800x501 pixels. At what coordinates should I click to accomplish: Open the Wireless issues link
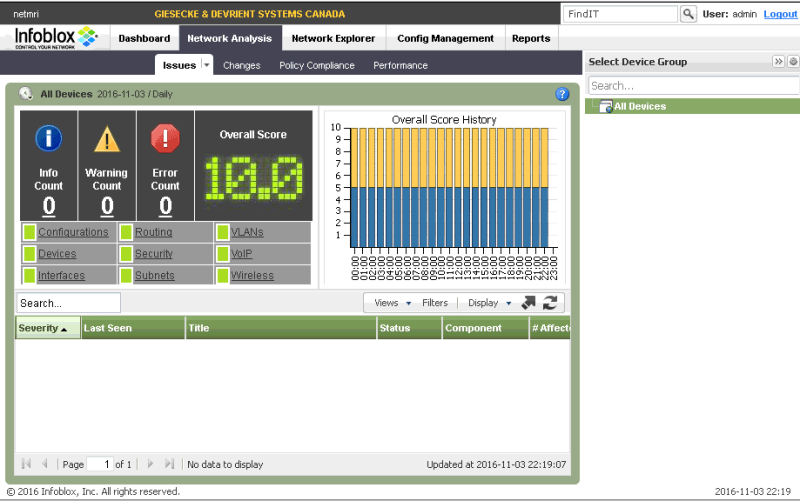click(x=252, y=275)
